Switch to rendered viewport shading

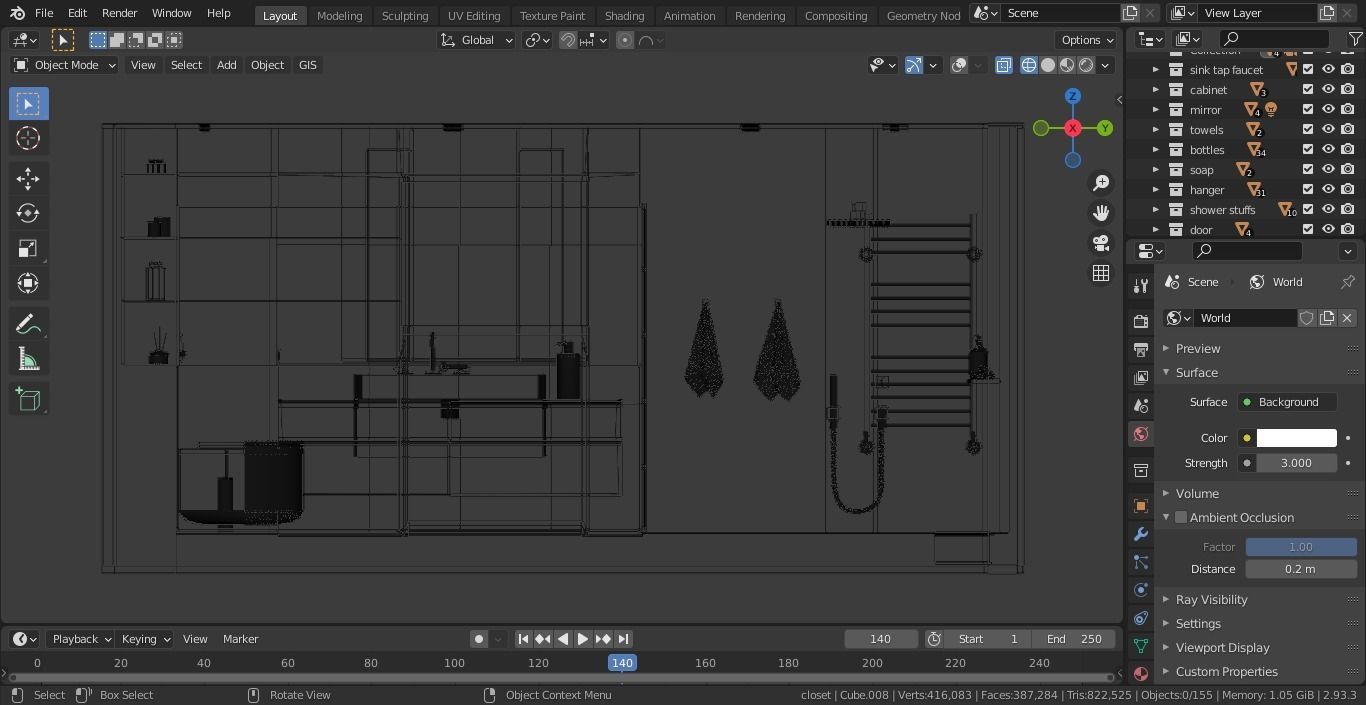1086,65
